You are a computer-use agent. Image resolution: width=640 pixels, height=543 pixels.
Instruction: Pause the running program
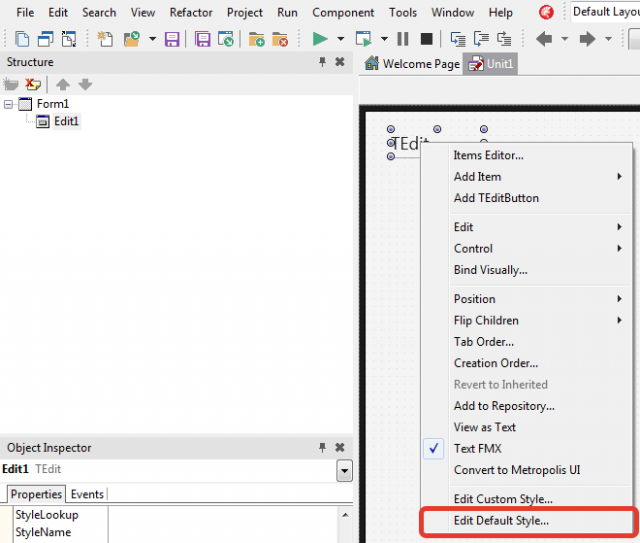pos(403,39)
